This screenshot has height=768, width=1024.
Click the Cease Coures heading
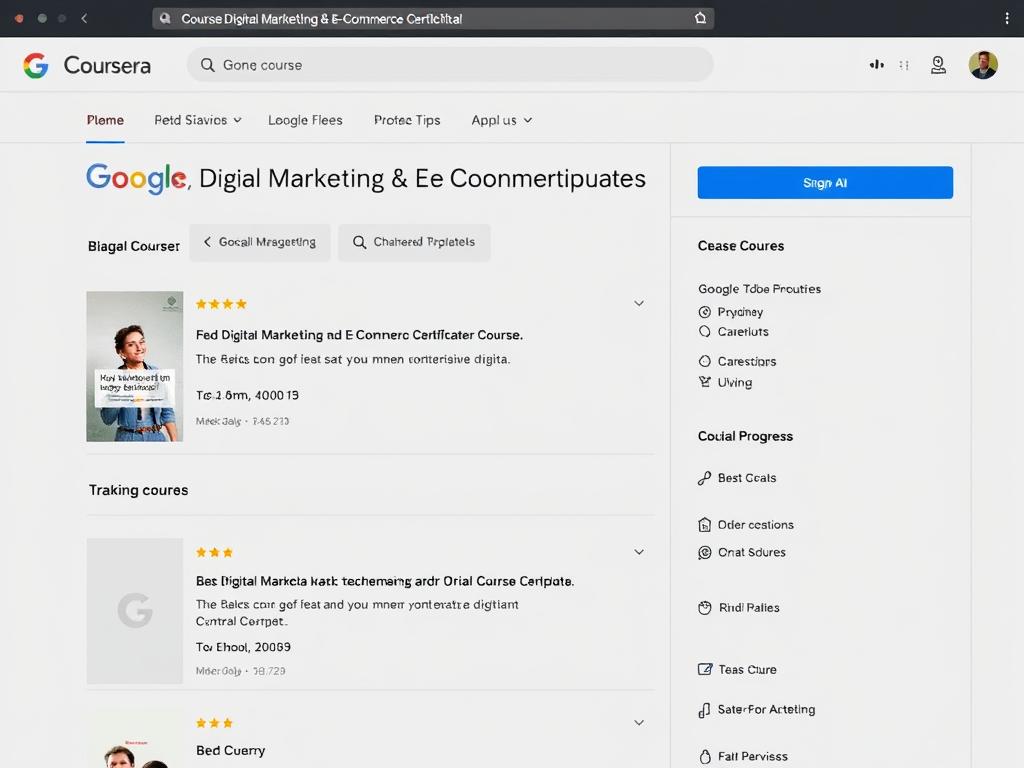(x=741, y=246)
